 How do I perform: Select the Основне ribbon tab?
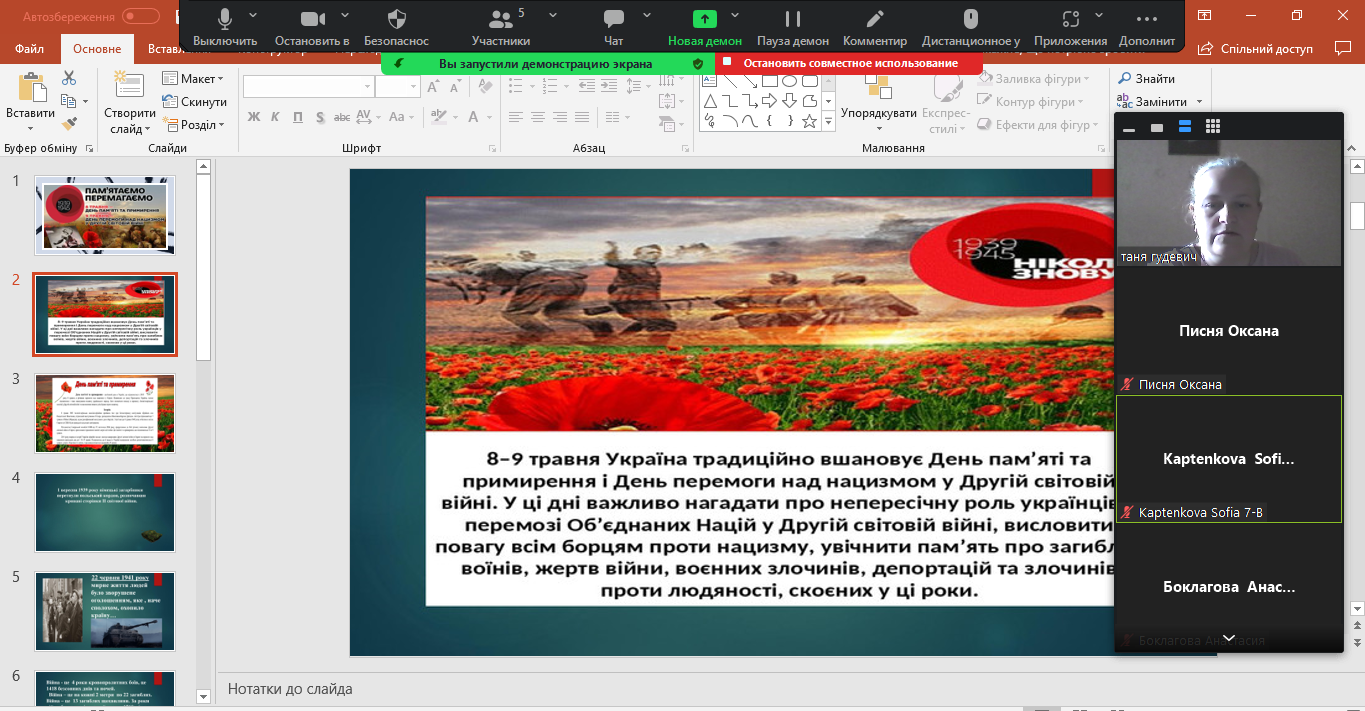pyautogui.click(x=97, y=48)
